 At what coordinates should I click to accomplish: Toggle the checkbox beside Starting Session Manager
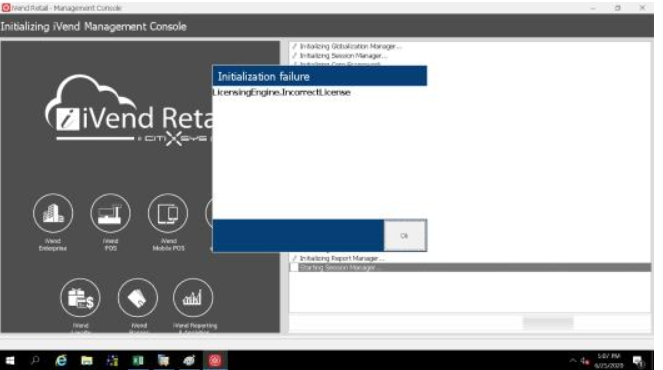294,268
